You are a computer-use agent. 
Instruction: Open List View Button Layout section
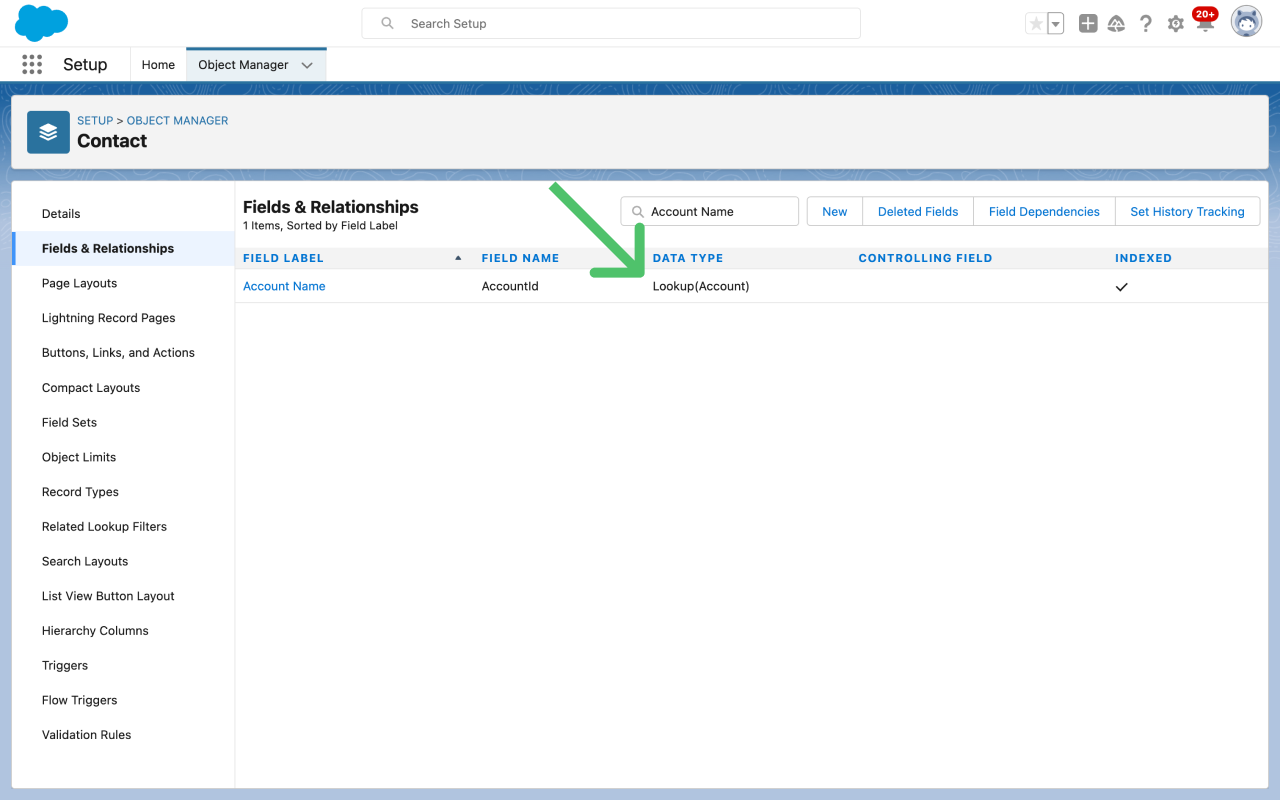pos(108,596)
